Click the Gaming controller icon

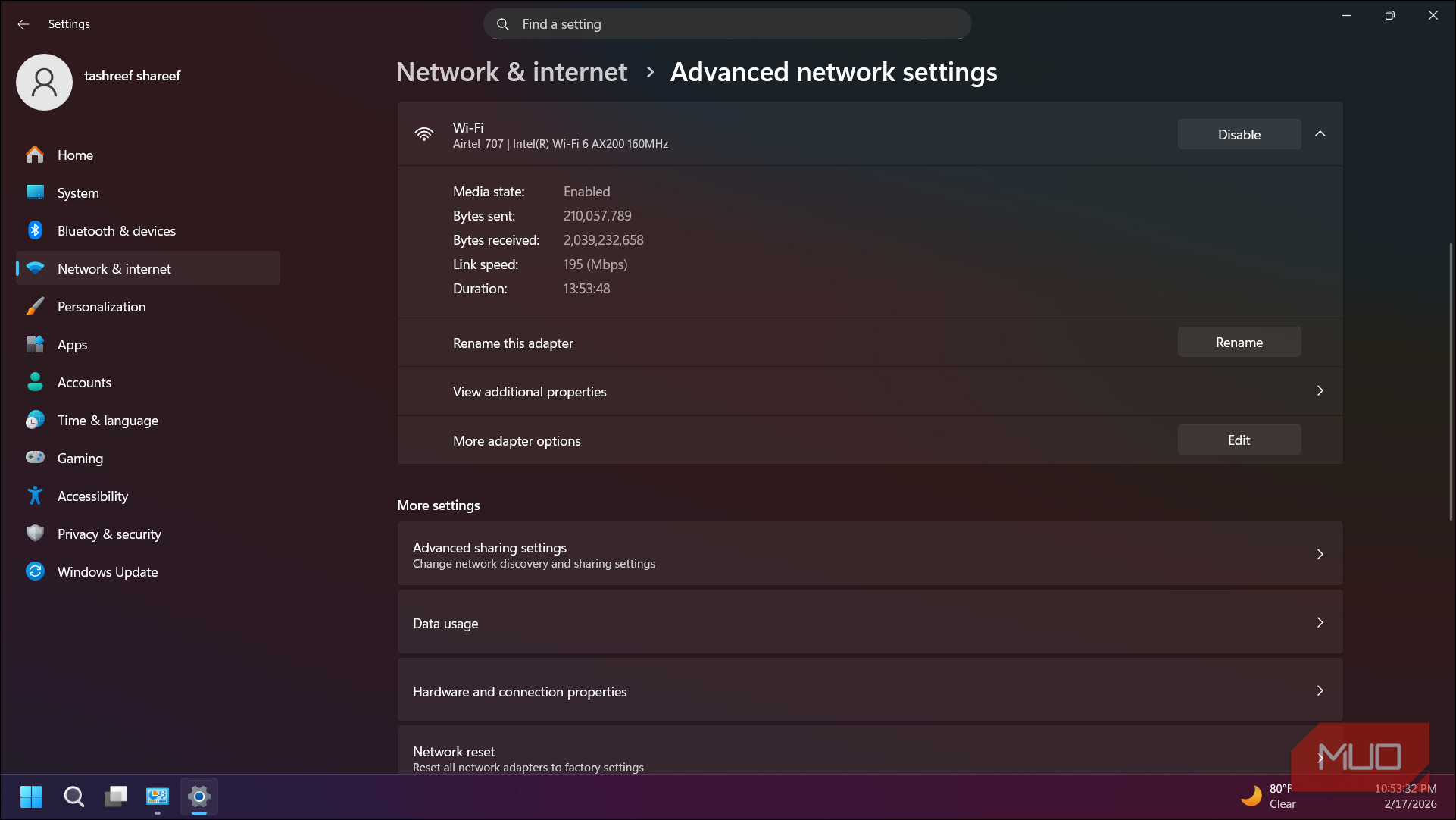pos(35,458)
